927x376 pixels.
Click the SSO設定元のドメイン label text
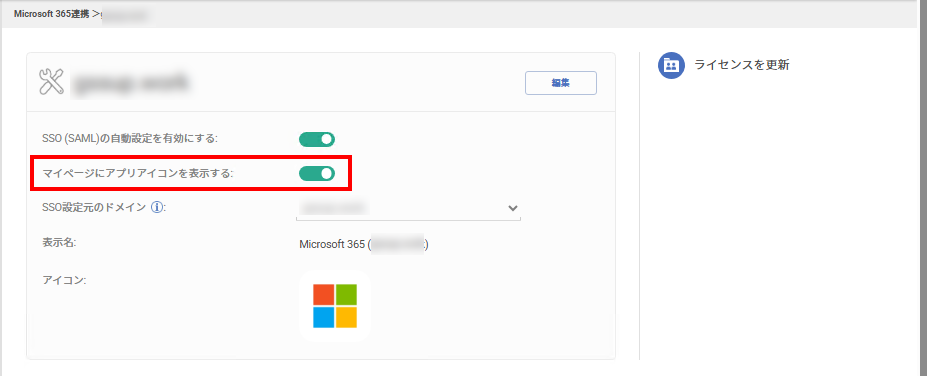point(96,208)
